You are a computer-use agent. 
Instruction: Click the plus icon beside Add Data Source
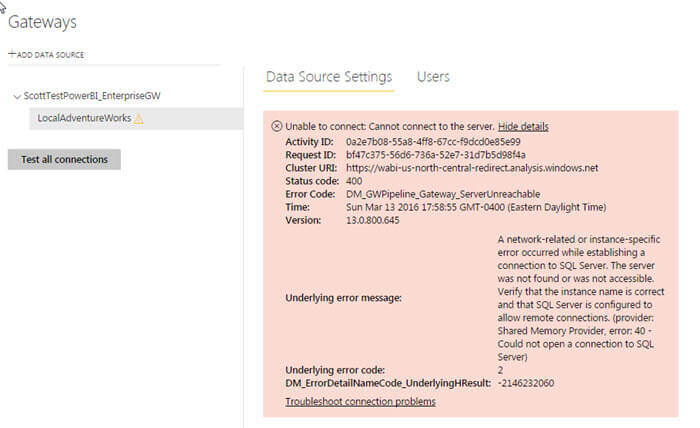coord(11,54)
